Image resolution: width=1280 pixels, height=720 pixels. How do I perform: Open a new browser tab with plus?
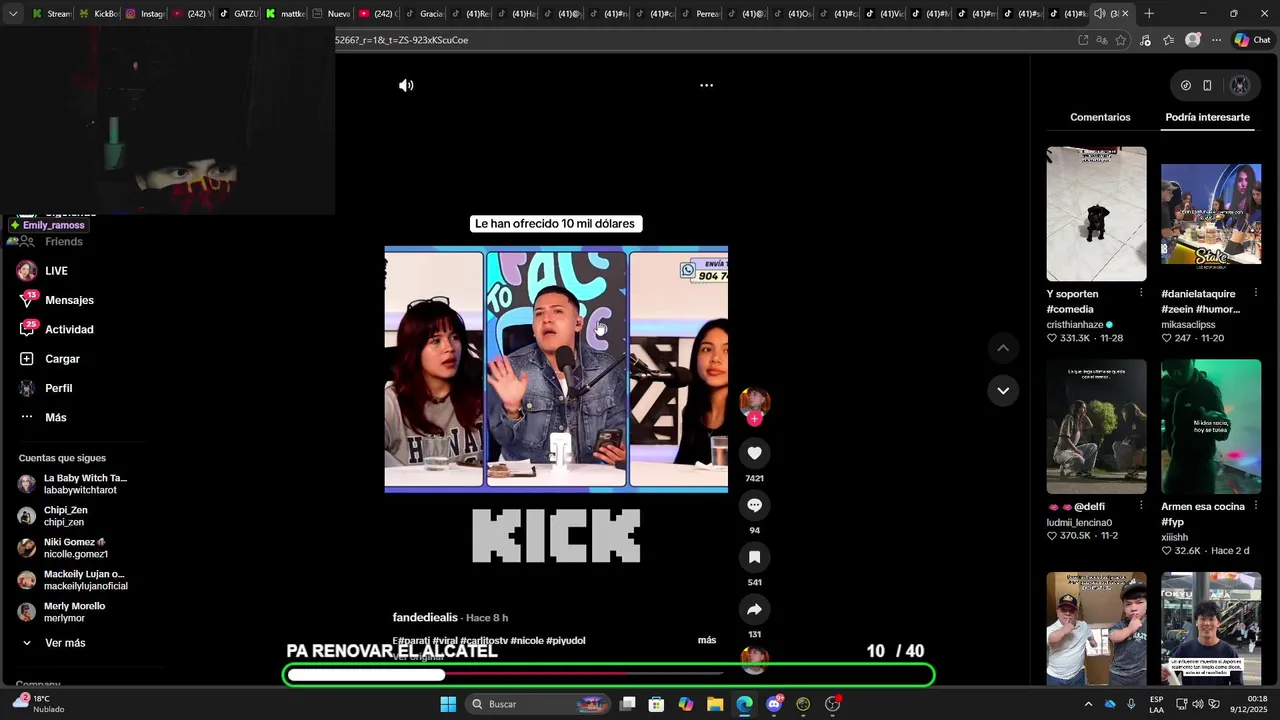tap(1149, 14)
